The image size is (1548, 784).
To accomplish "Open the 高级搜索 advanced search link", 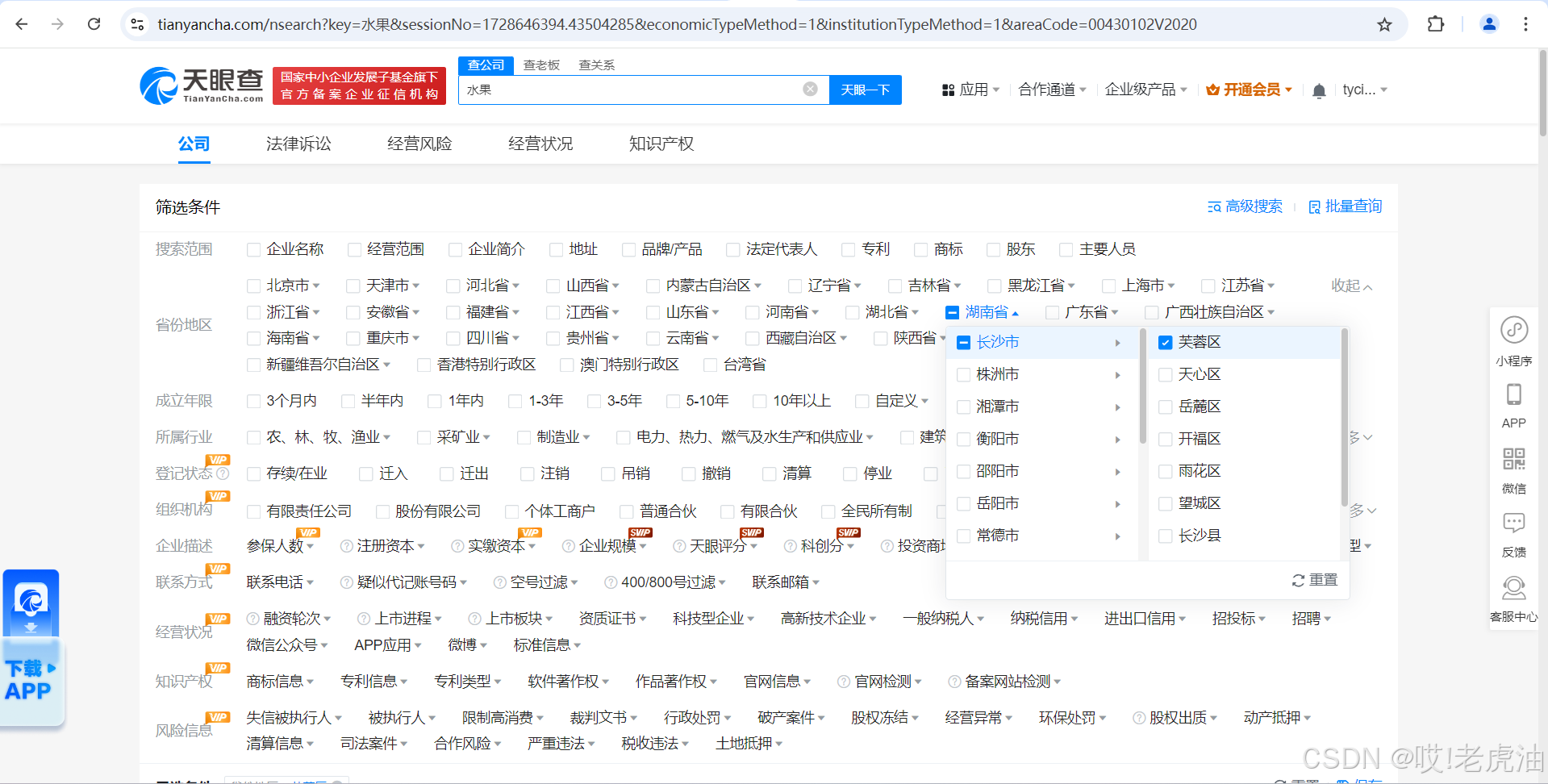I will coord(1245,206).
